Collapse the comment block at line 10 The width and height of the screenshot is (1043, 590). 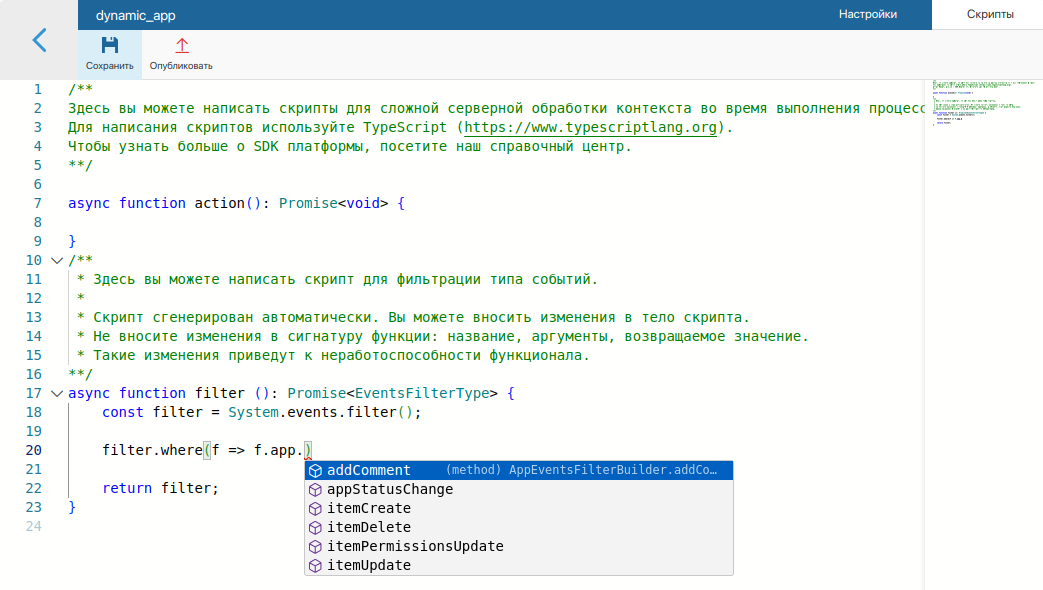point(56,260)
